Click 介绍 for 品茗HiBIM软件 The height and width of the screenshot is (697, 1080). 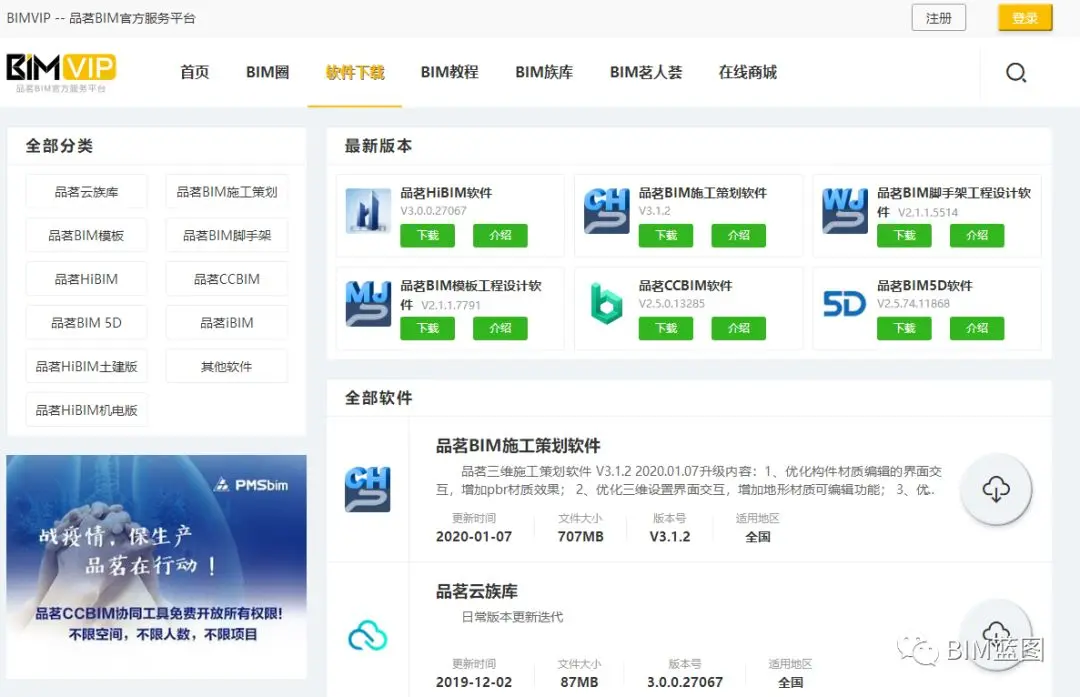pyautogui.click(x=500, y=235)
